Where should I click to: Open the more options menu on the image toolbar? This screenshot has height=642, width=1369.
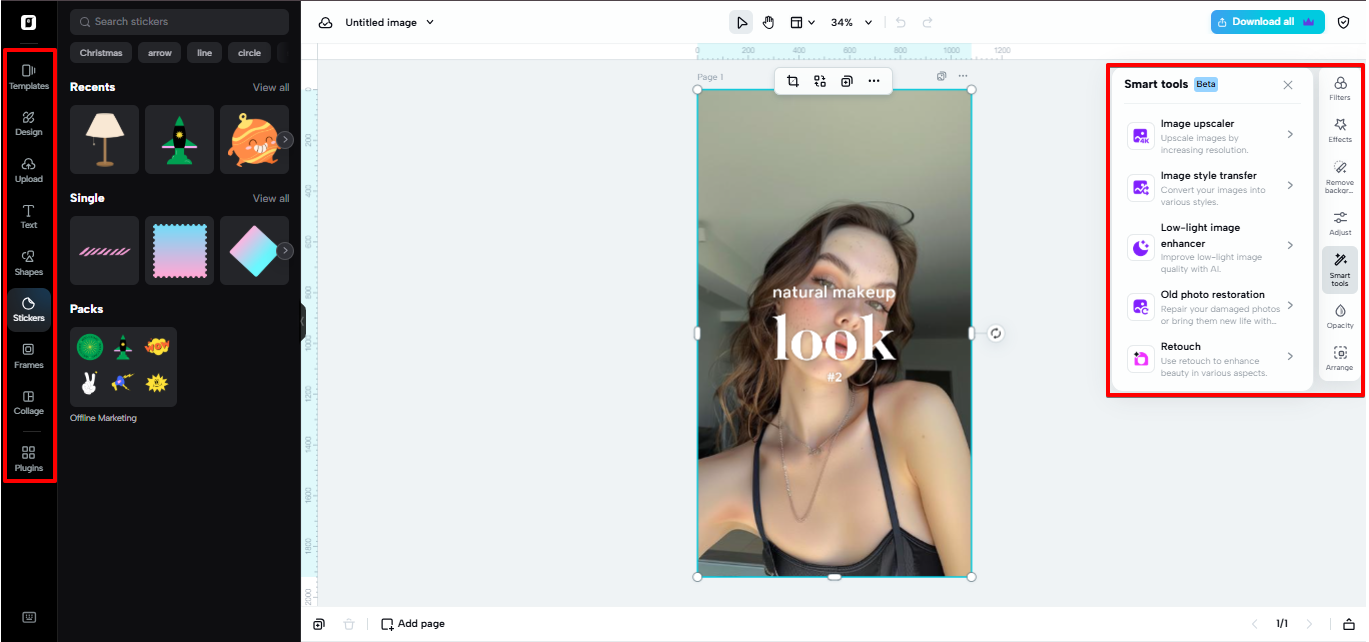[x=873, y=81]
